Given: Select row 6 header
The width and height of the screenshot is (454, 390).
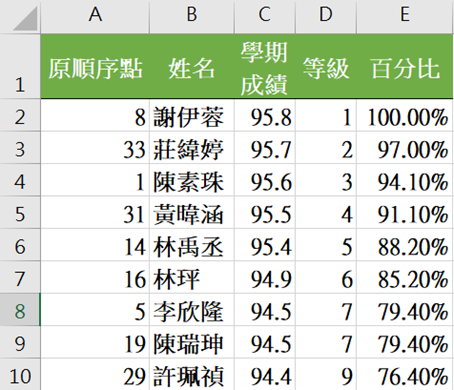Looking at the screenshot, I should 20,245.
